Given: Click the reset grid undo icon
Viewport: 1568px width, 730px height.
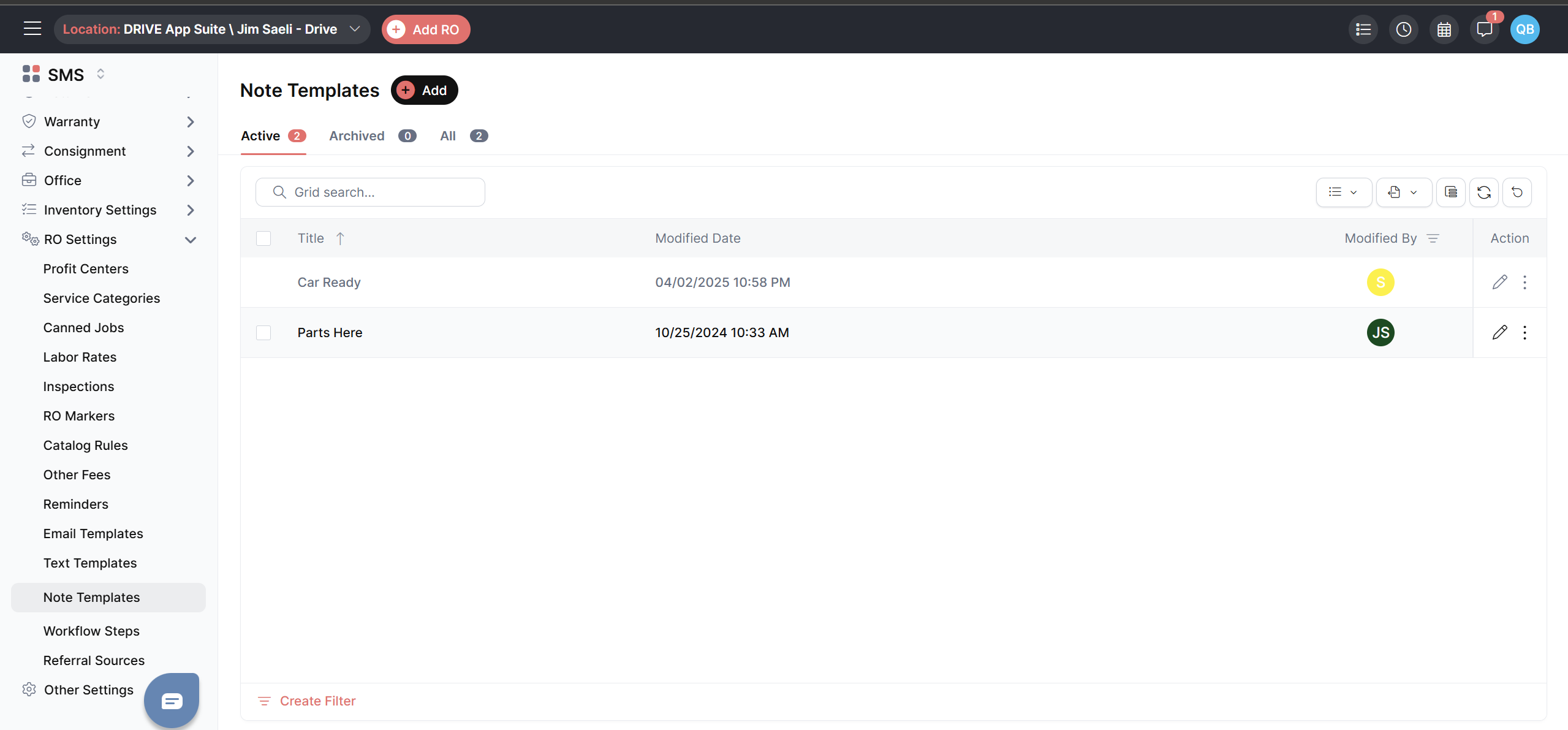Looking at the screenshot, I should coord(1517,192).
